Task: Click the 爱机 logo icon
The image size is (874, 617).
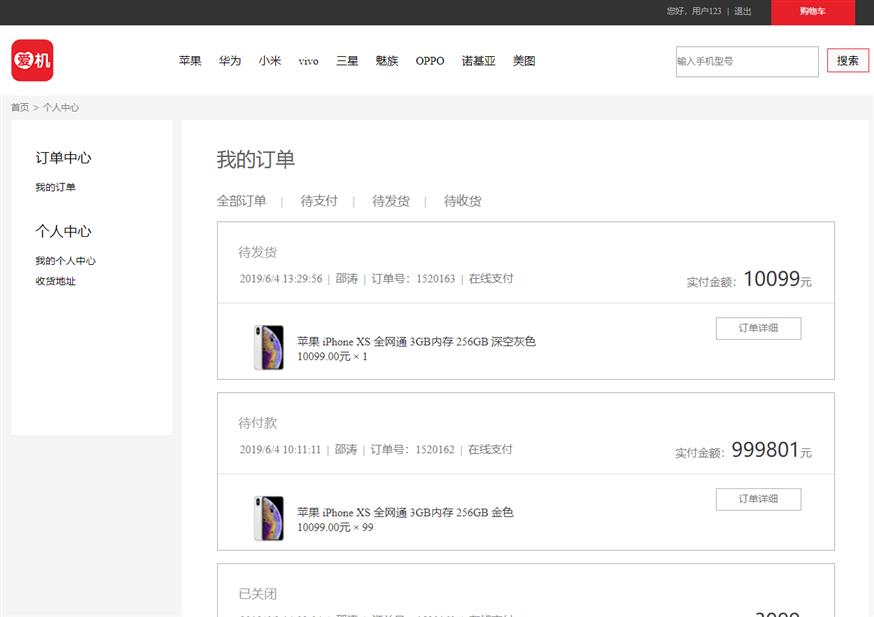Action: pos(32,60)
